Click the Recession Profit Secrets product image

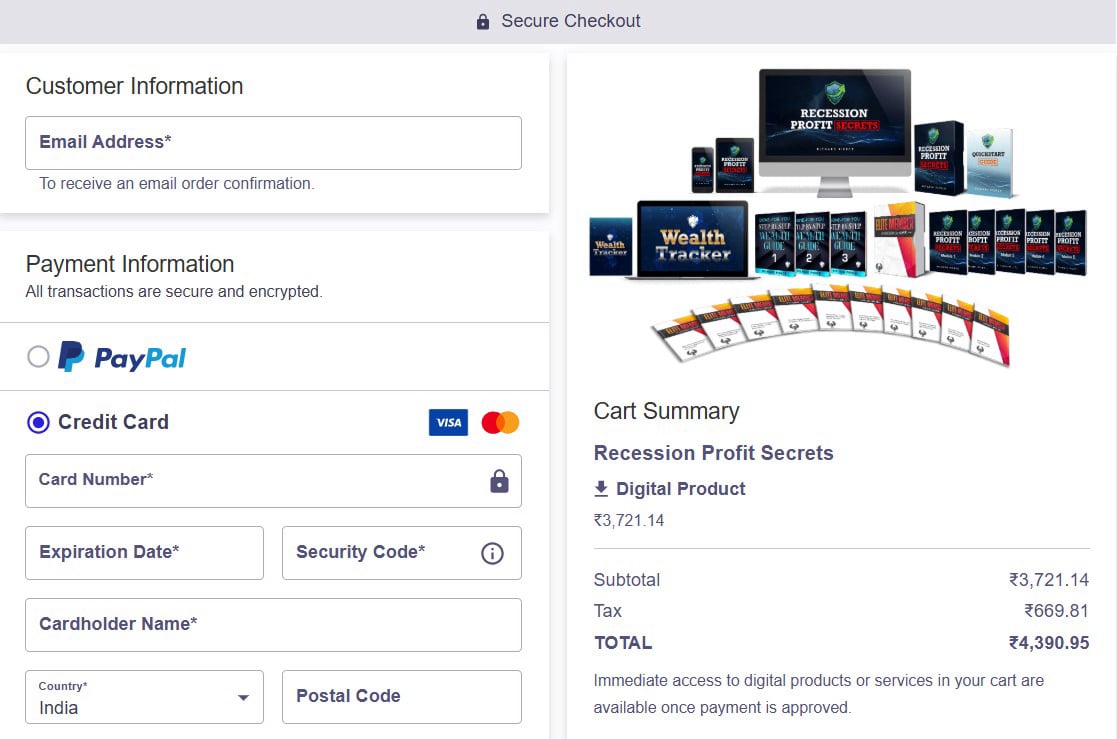(x=838, y=215)
